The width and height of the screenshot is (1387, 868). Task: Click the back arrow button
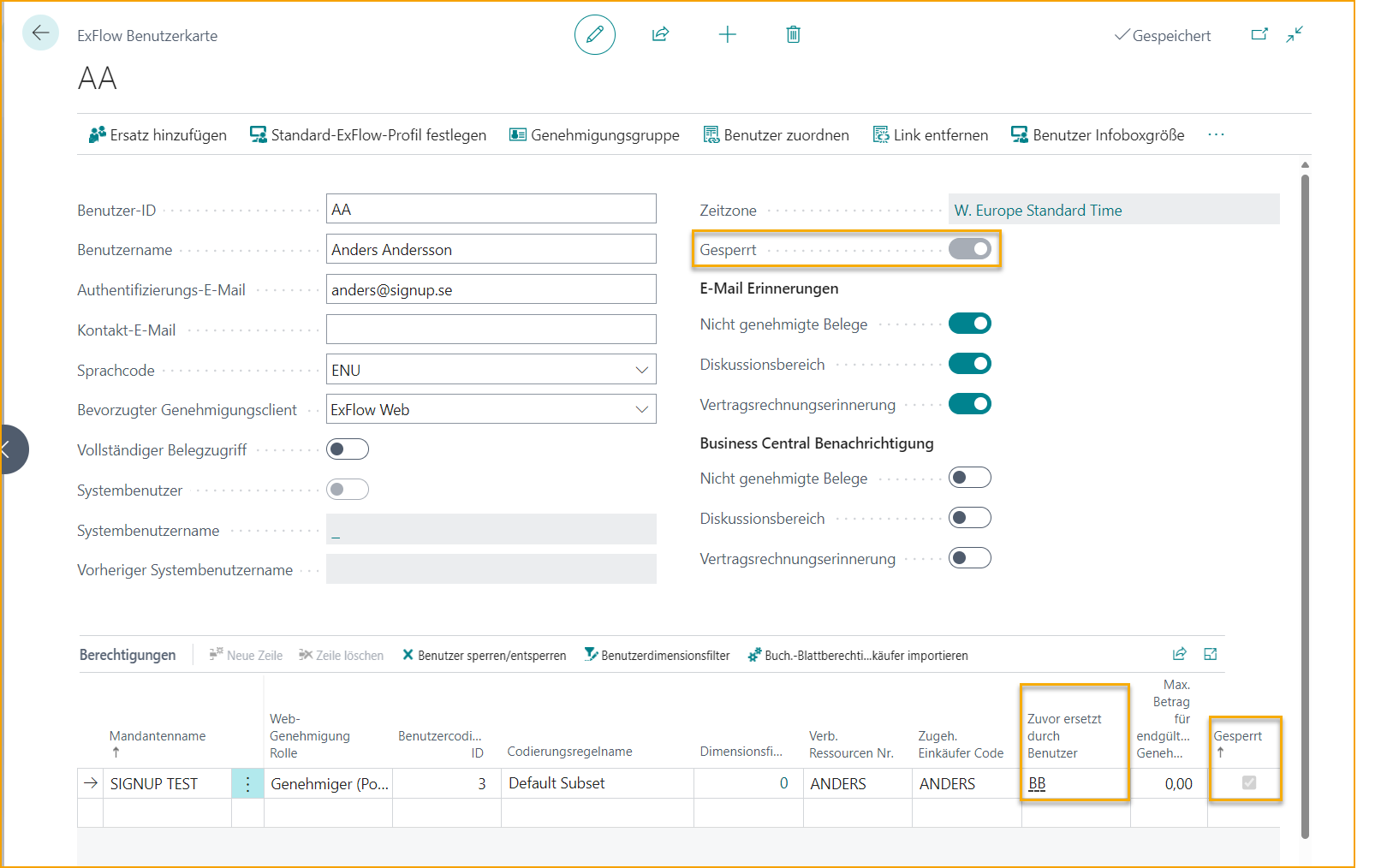(40, 33)
